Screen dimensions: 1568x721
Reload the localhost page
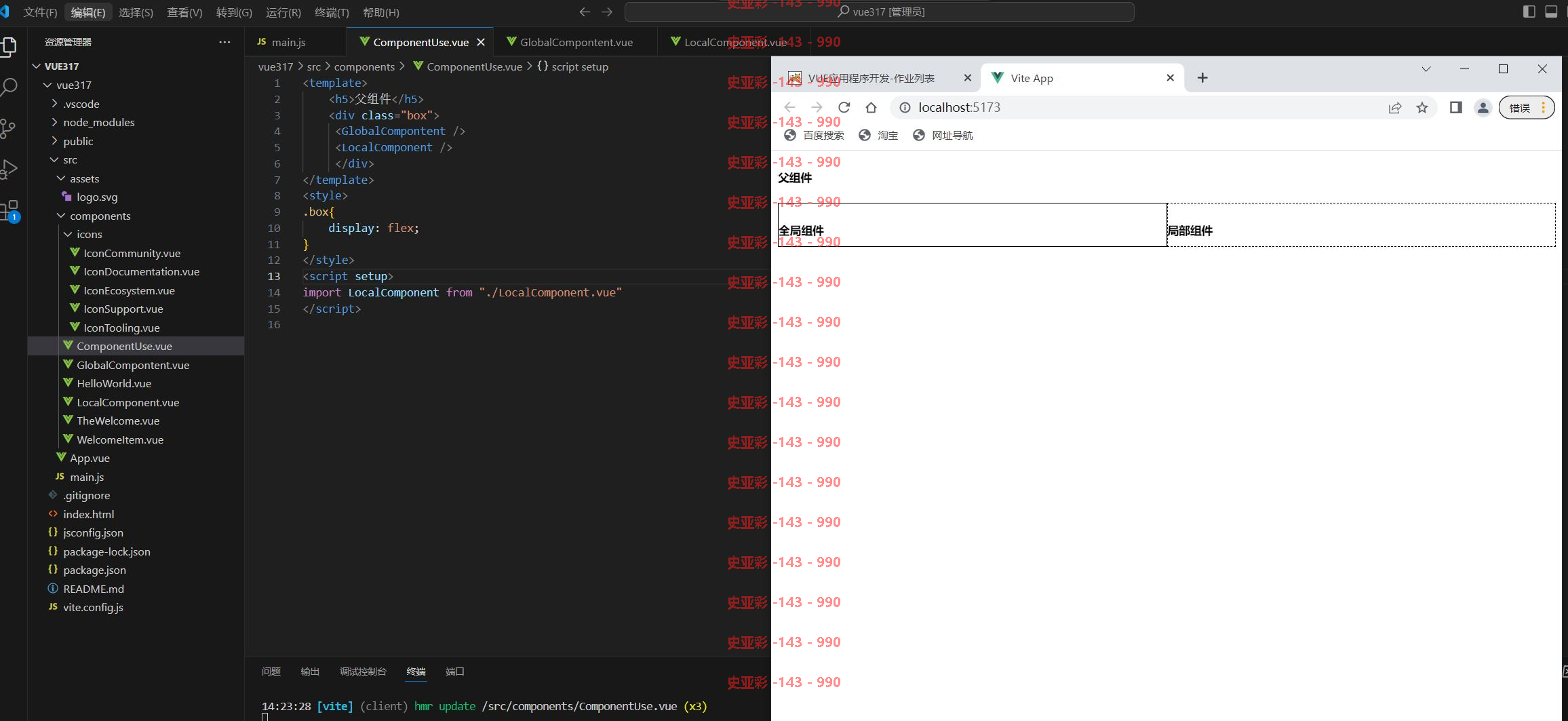pos(844,107)
